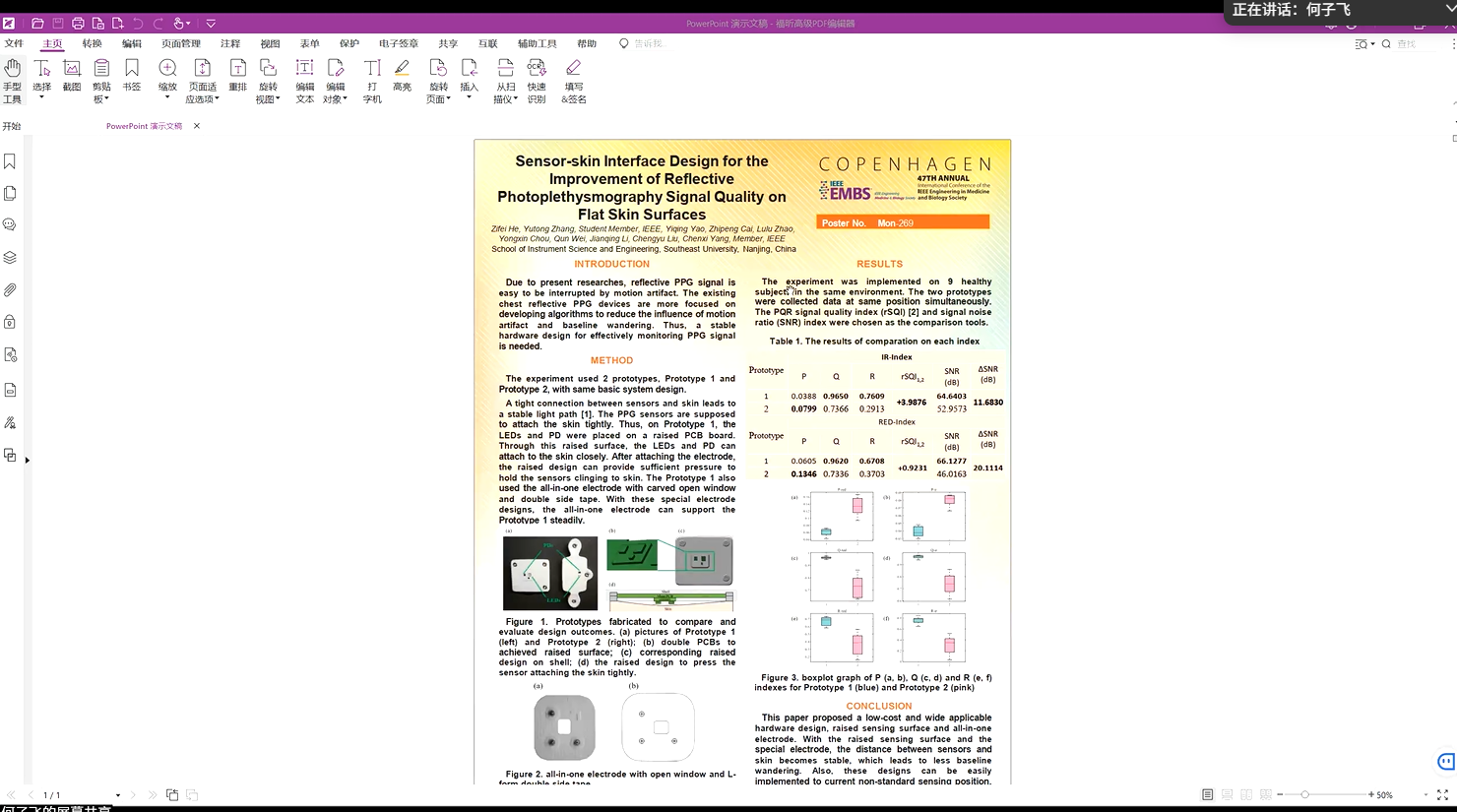Select the Hand tool (手型工具)

(12, 80)
